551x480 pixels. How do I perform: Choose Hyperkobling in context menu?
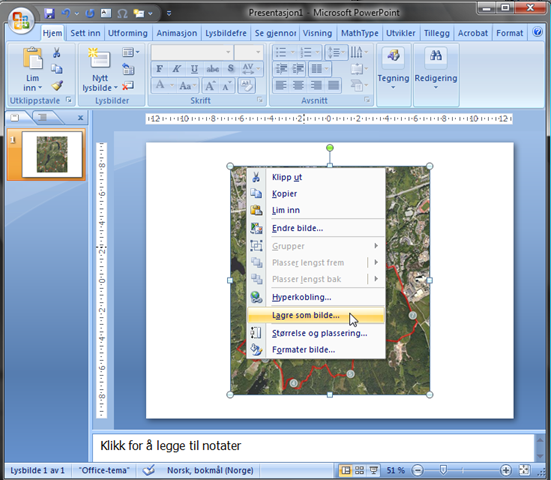316,297
